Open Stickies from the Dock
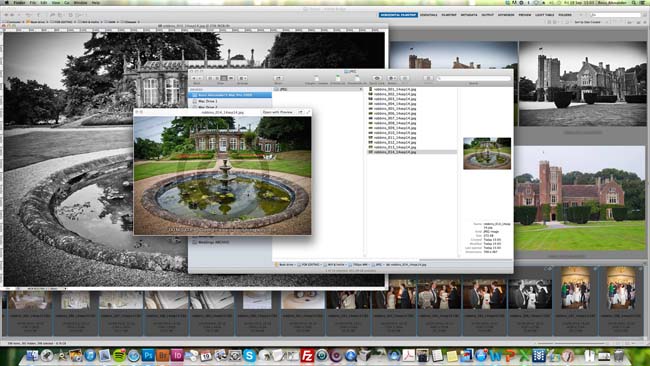 (452, 355)
